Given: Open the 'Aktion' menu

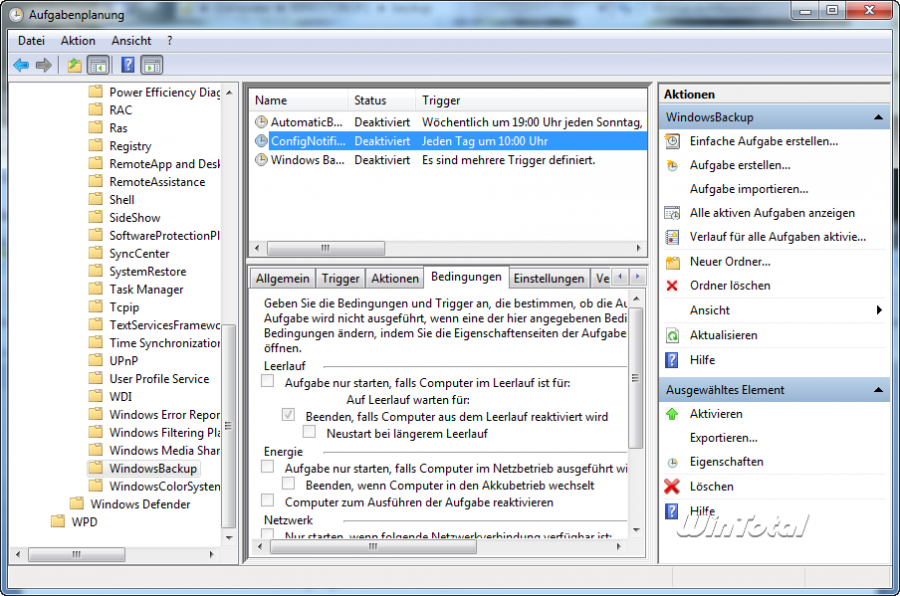Looking at the screenshot, I should [77, 40].
